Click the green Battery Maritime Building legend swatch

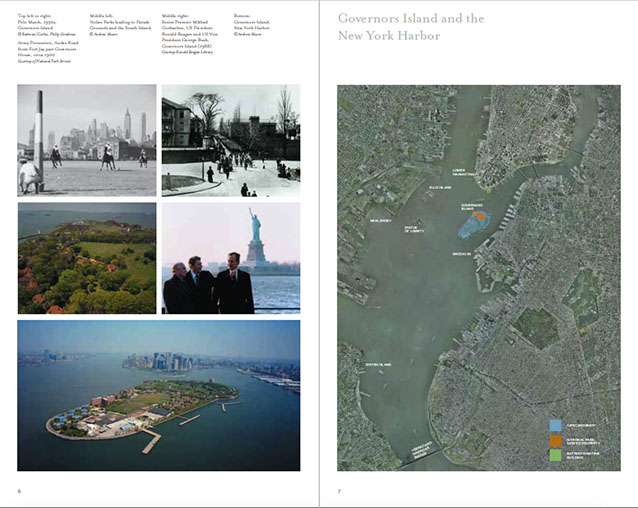(555, 454)
